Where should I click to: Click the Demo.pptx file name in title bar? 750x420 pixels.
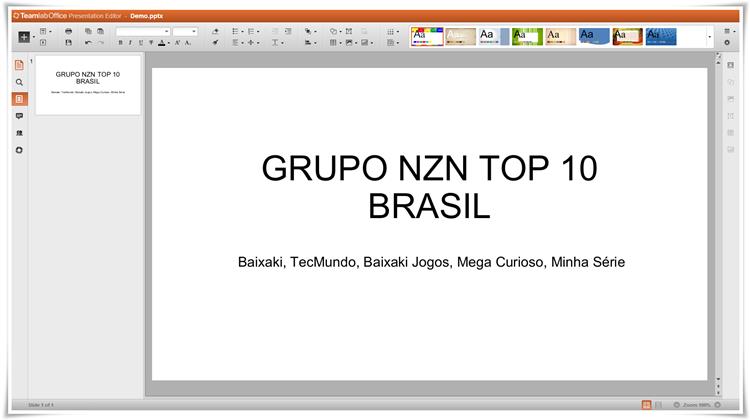pyautogui.click(x=146, y=16)
